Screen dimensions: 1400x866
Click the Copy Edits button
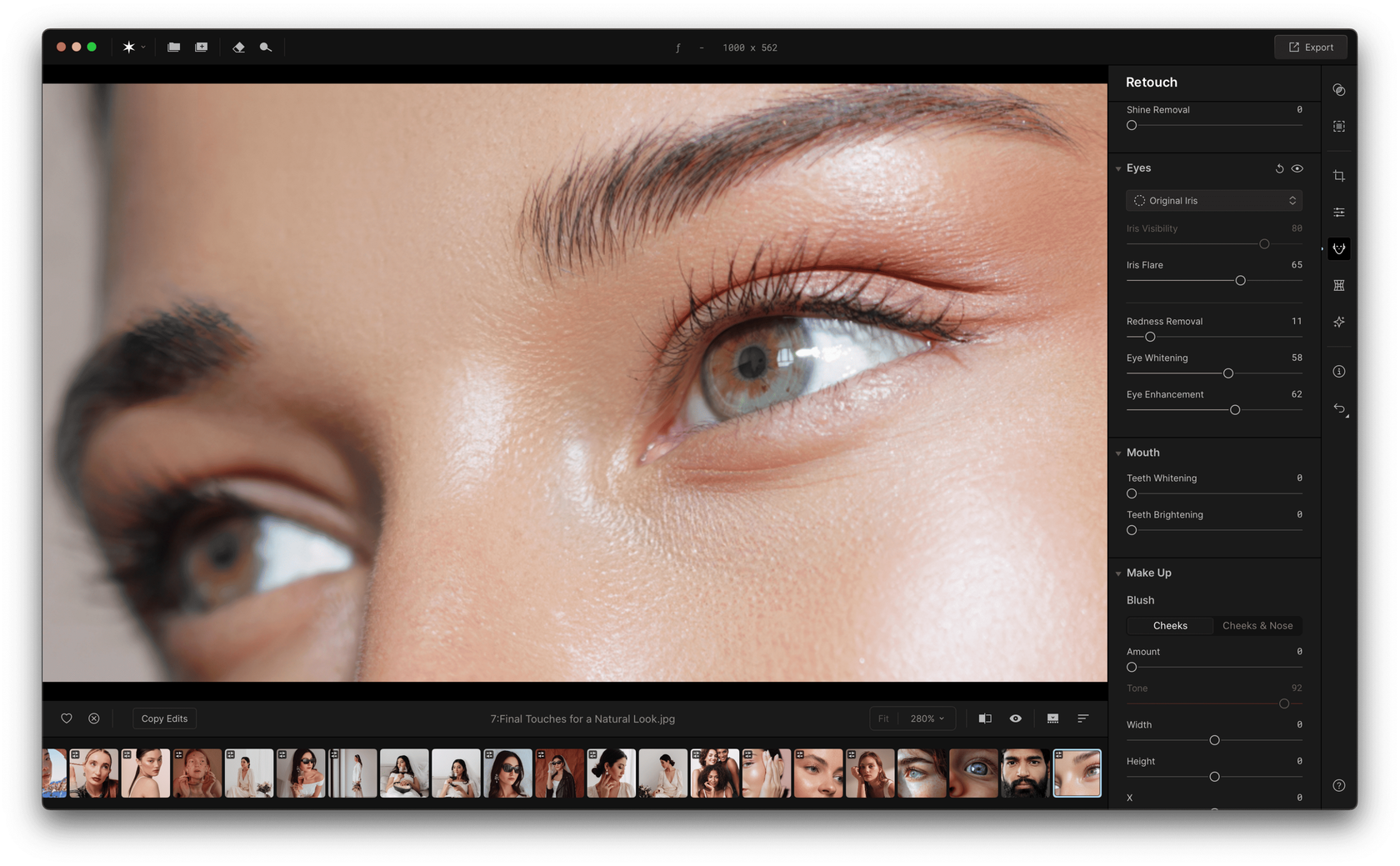click(164, 718)
